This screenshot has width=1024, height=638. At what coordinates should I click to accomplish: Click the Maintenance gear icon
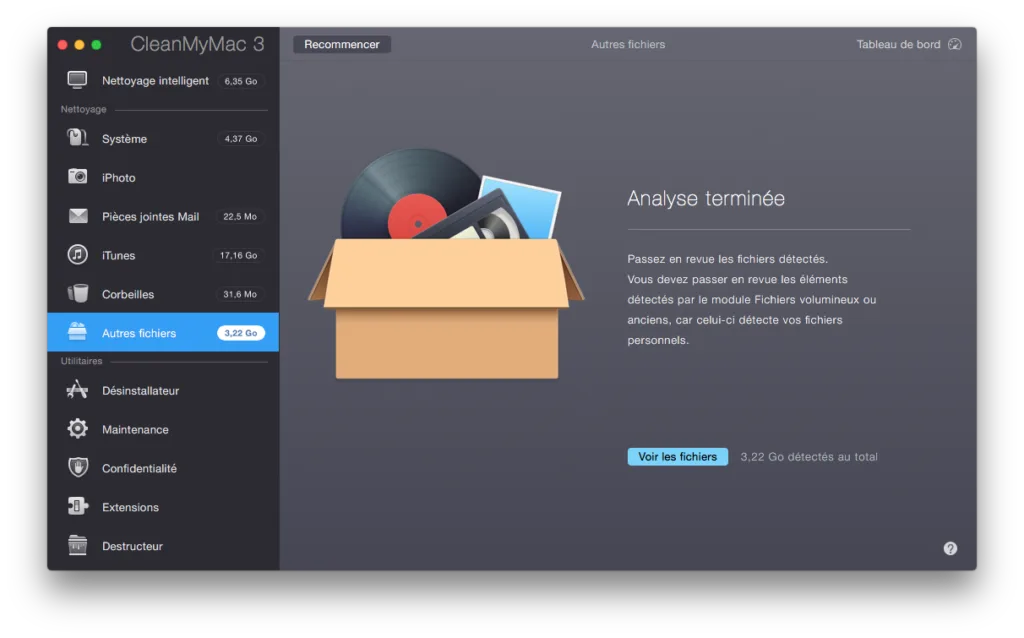pos(77,428)
